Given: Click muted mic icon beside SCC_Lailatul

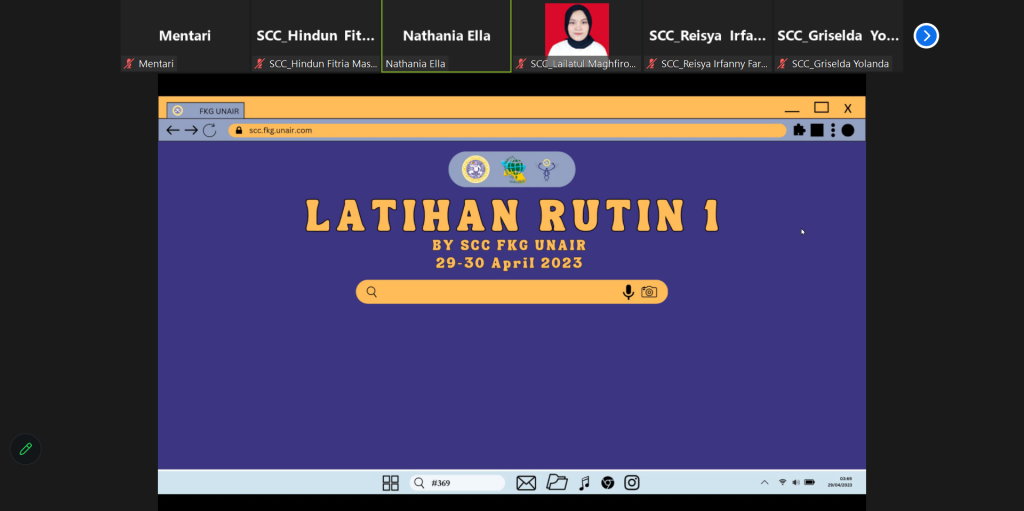Looking at the screenshot, I should point(521,64).
